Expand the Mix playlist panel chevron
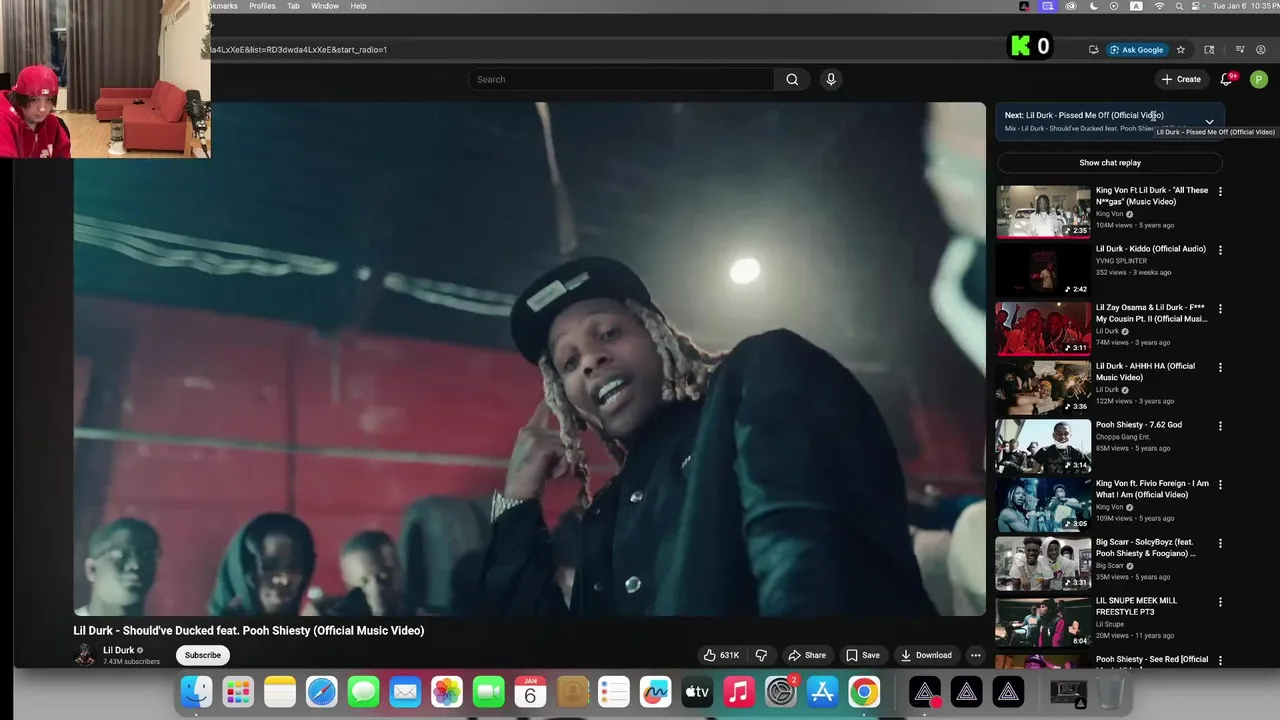This screenshot has width=1280, height=720. [x=1209, y=122]
